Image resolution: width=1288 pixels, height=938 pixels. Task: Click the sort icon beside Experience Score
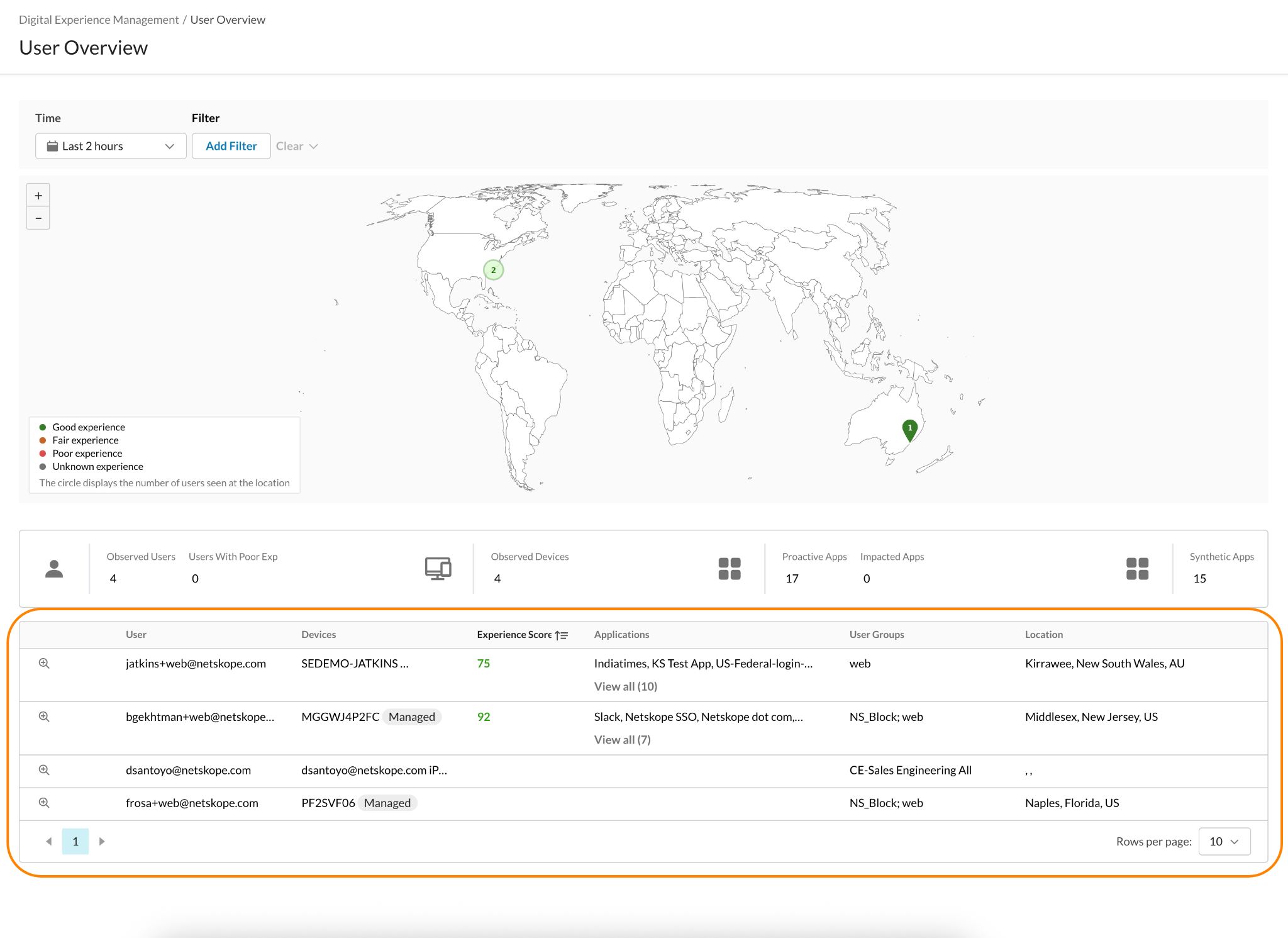pyautogui.click(x=562, y=635)
